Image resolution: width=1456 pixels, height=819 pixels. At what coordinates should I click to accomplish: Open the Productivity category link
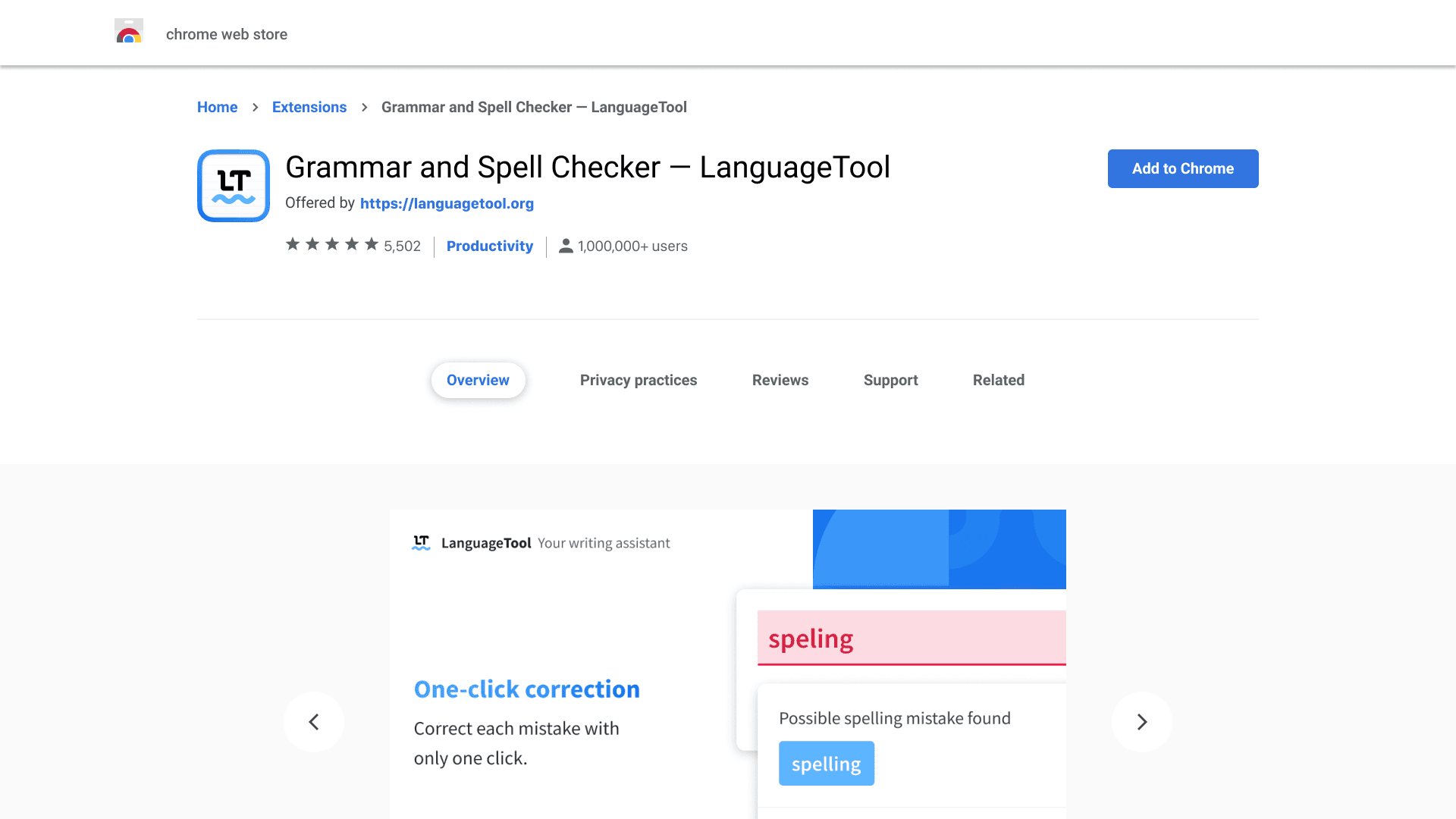[x=490, y=246]
